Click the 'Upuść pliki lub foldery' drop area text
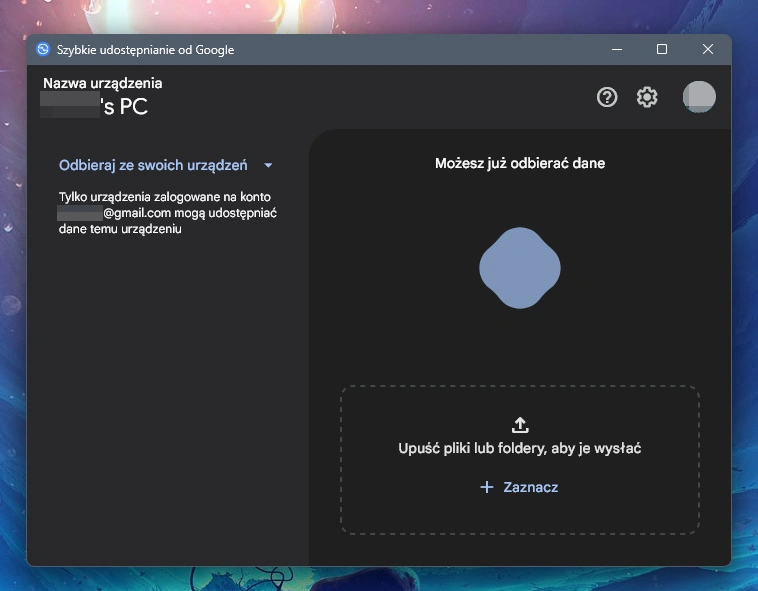758x591 pixels. [520, 448]
